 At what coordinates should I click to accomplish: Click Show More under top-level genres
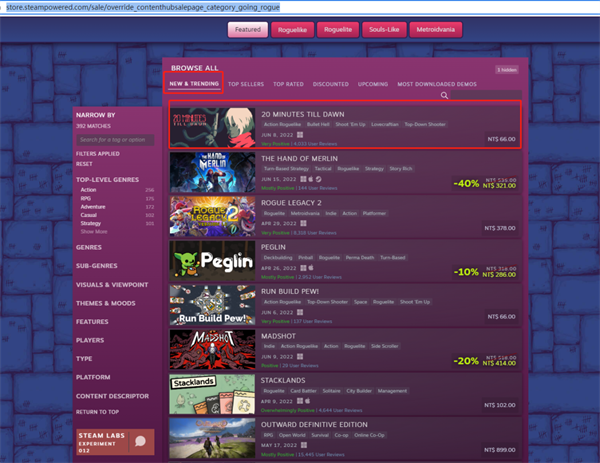pos(94,232)
